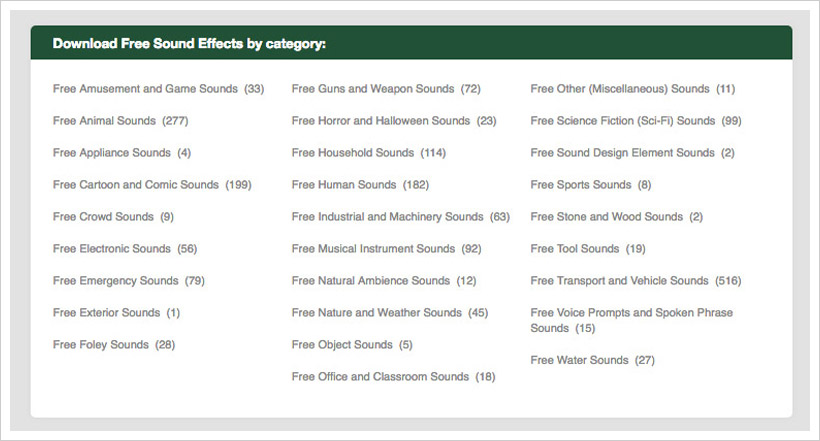Click Free Exterior Sounds link
Image resolution: width=820 pixels, height=441 pixels.
pyautogui.click(x=106, y=312)
